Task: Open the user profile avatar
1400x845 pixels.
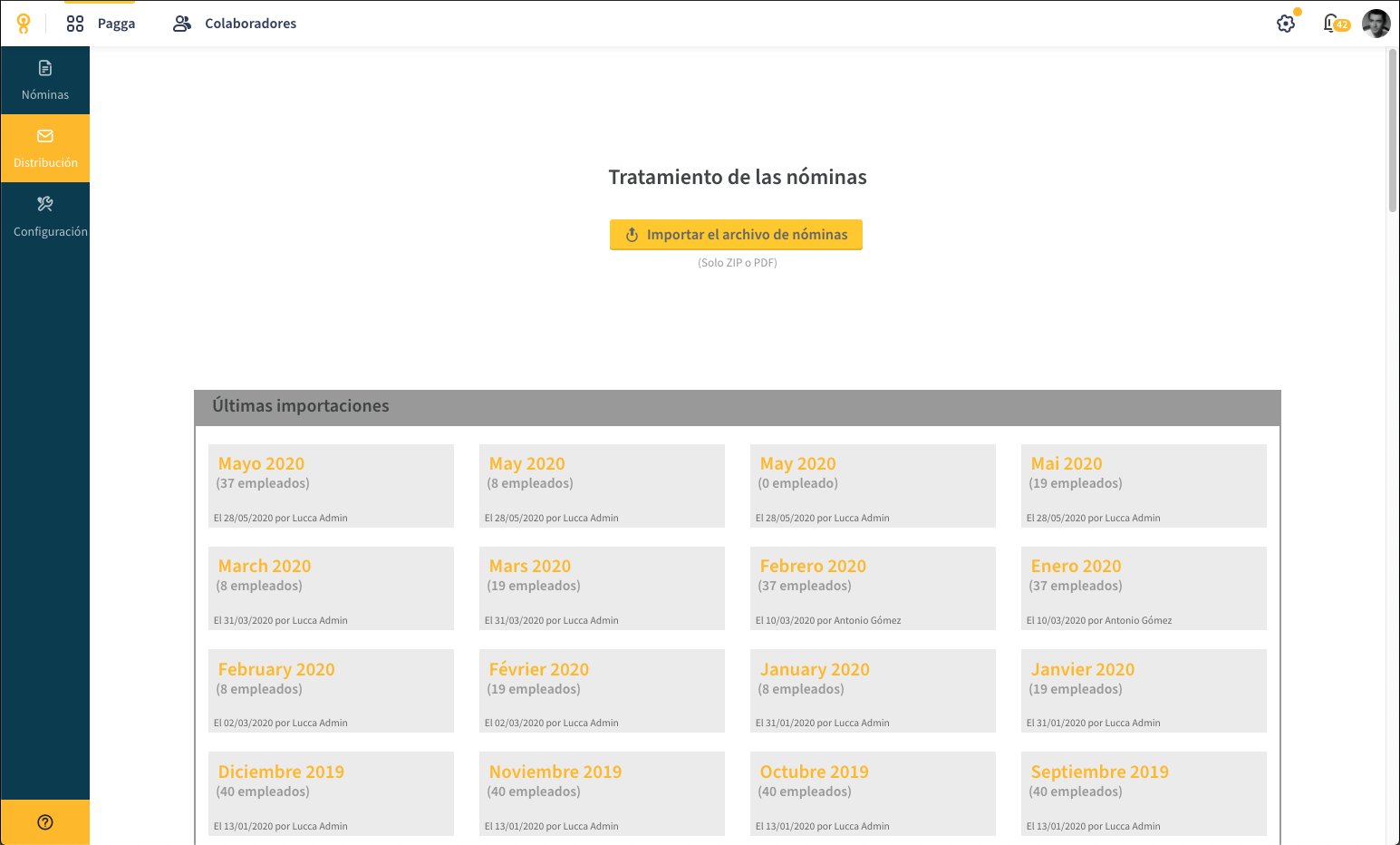Action: (1376, 24)
